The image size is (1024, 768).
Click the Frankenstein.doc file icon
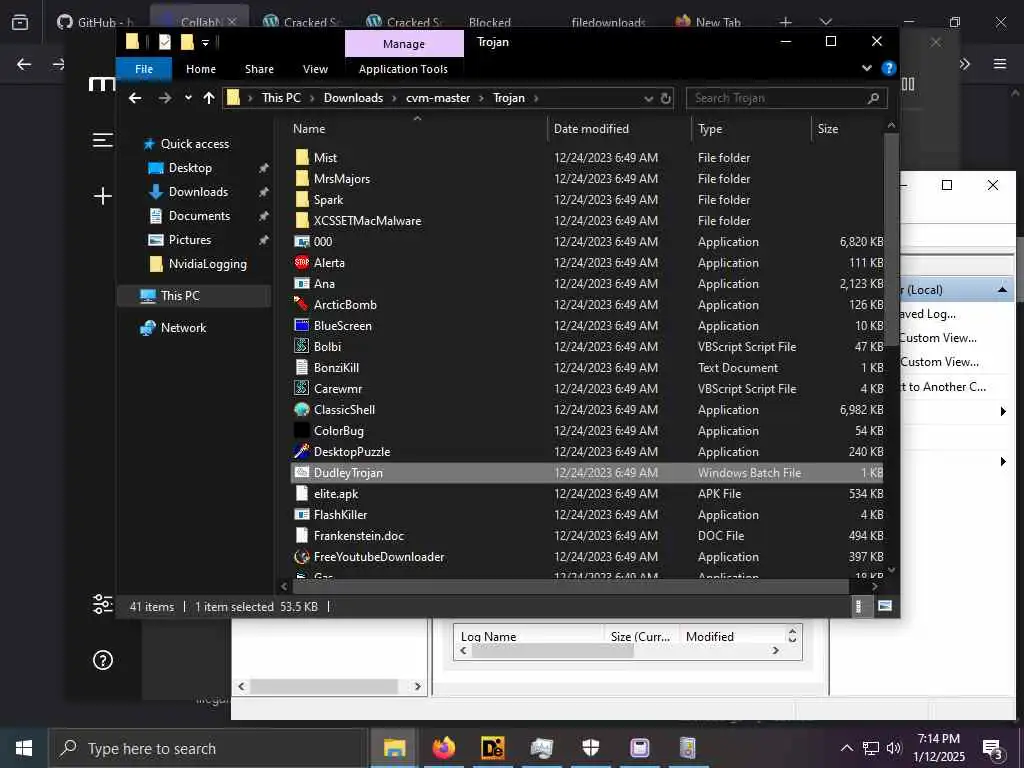click(302, 536)
